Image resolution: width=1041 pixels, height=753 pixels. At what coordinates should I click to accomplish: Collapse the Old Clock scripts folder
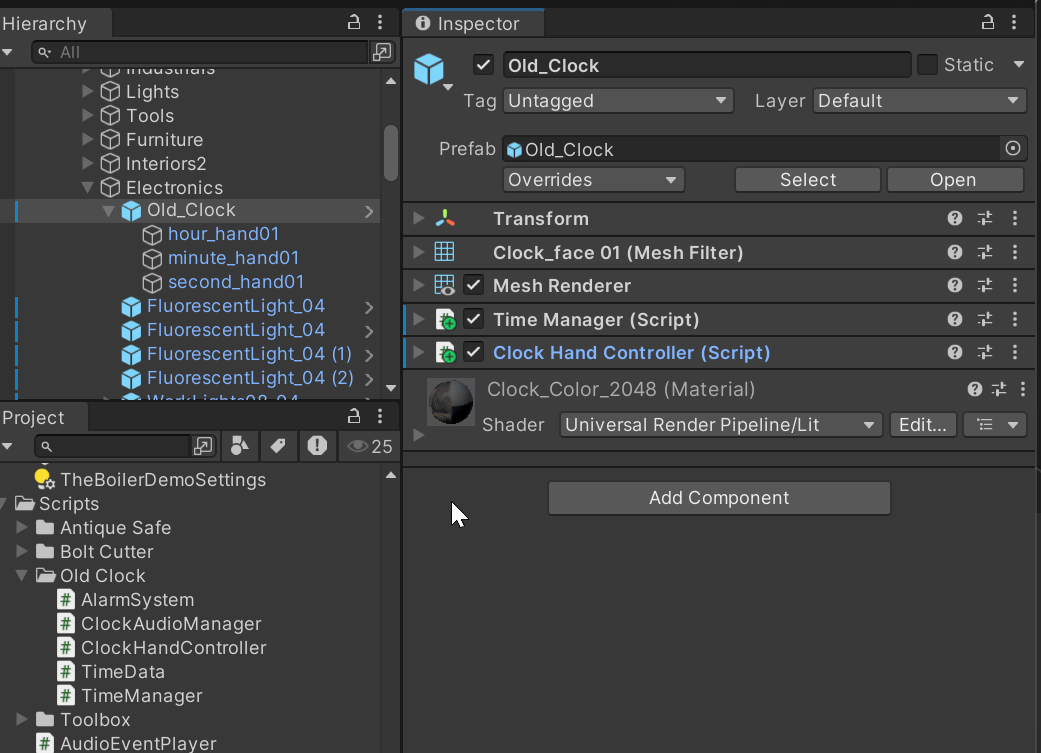(x=21, y=575)
